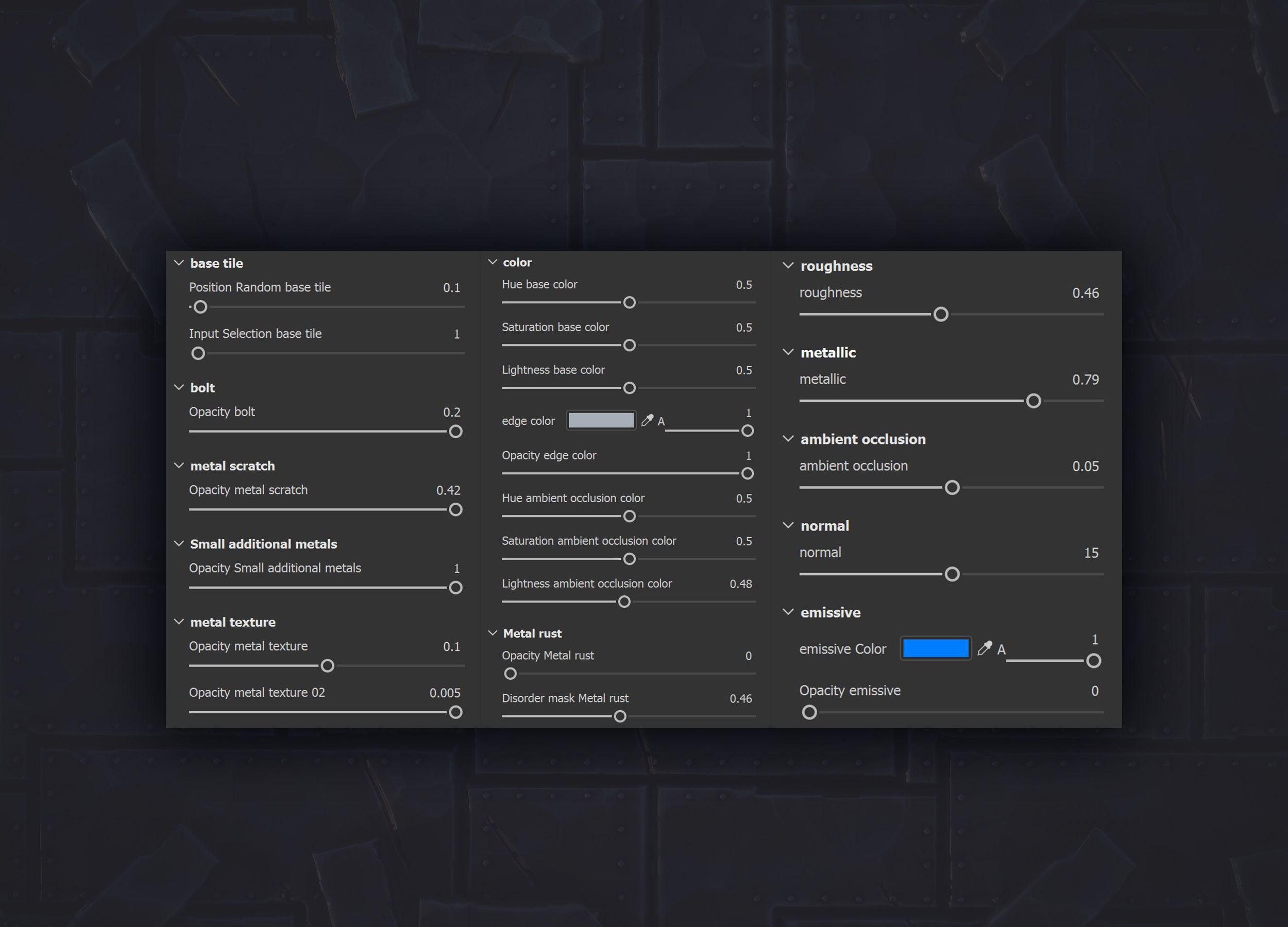Click the metallic slider handle
The height and width of the screenshot is (927, 1288).
click(1033, 401)
